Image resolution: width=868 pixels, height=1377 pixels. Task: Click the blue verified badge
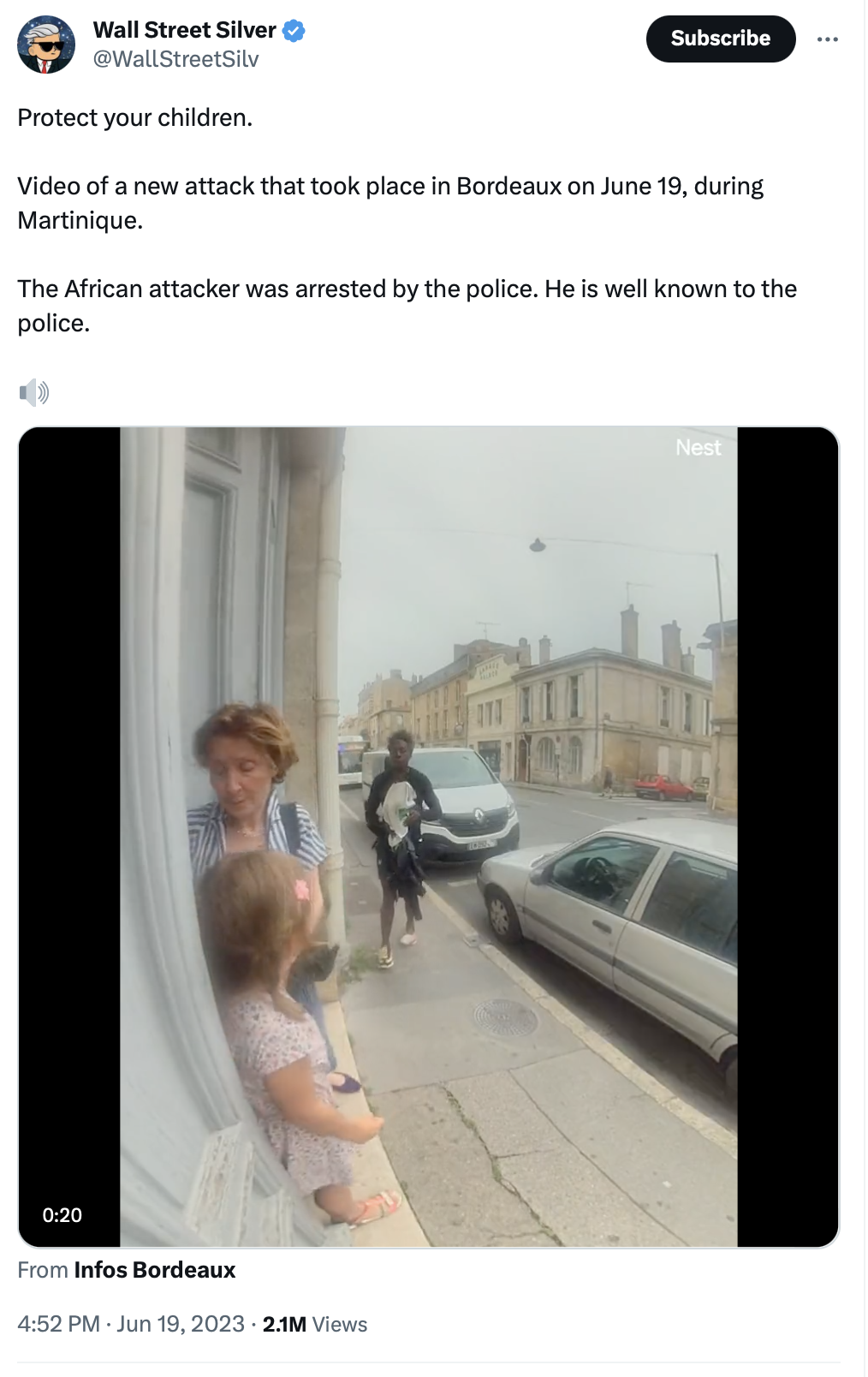294,31
